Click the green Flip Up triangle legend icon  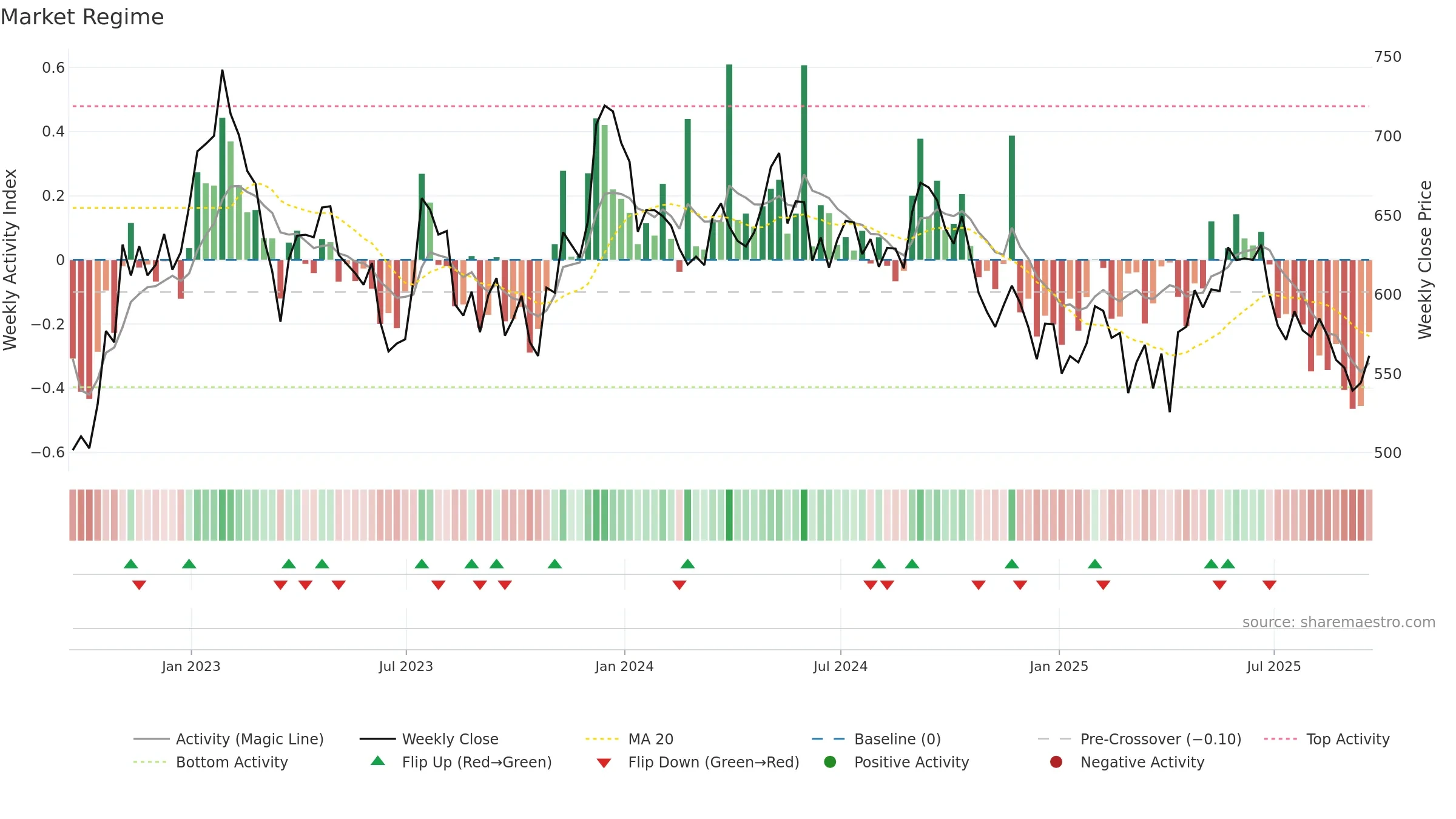click(378, 761)
